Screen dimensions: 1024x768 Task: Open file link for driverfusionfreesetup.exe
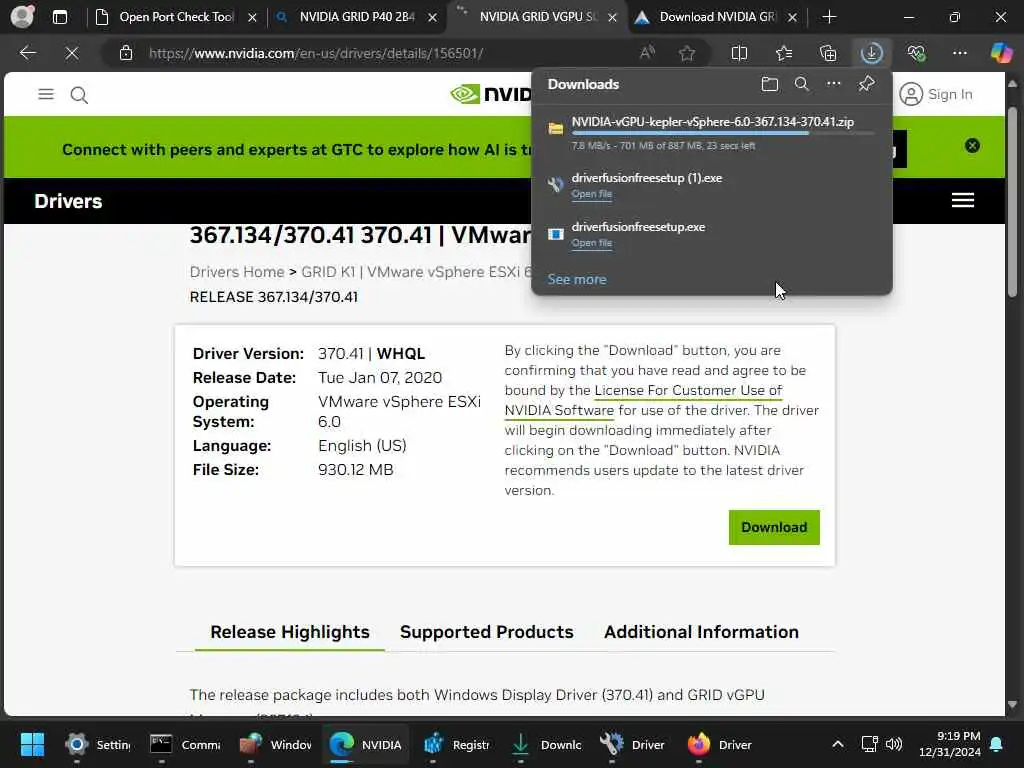(x=592, y=243)
